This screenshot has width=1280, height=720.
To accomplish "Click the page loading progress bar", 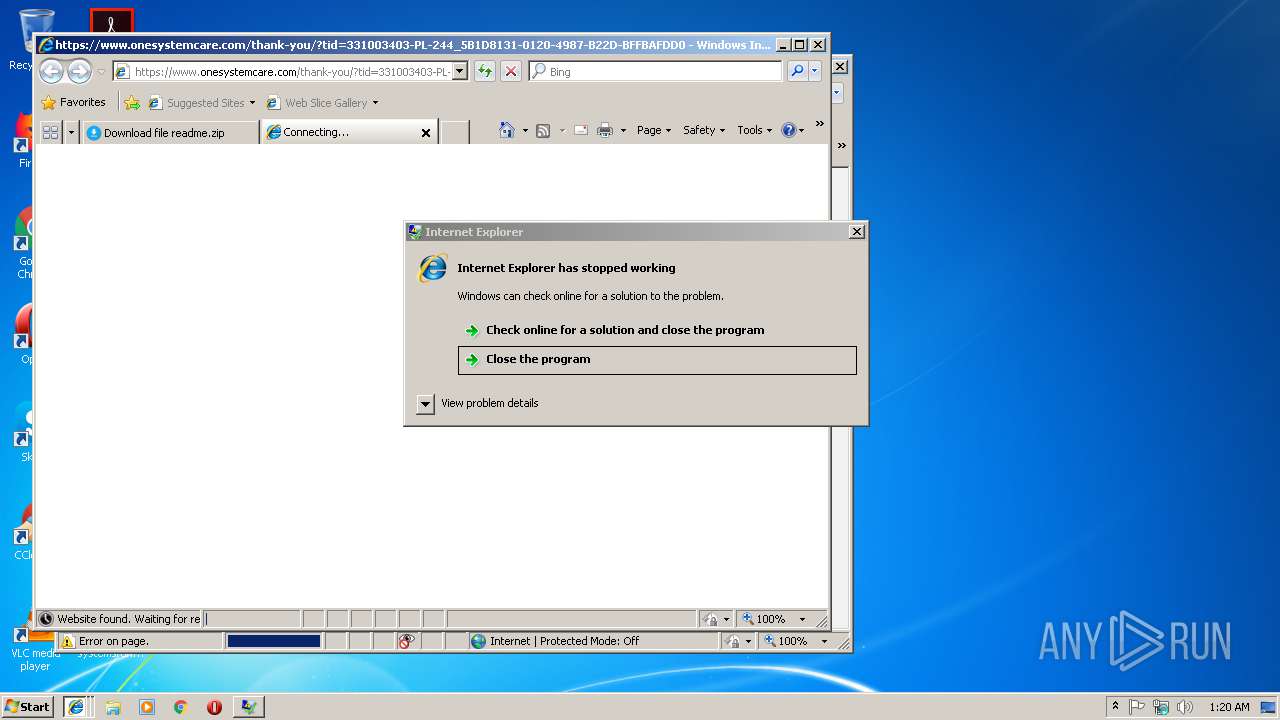I will pos(274,642).
